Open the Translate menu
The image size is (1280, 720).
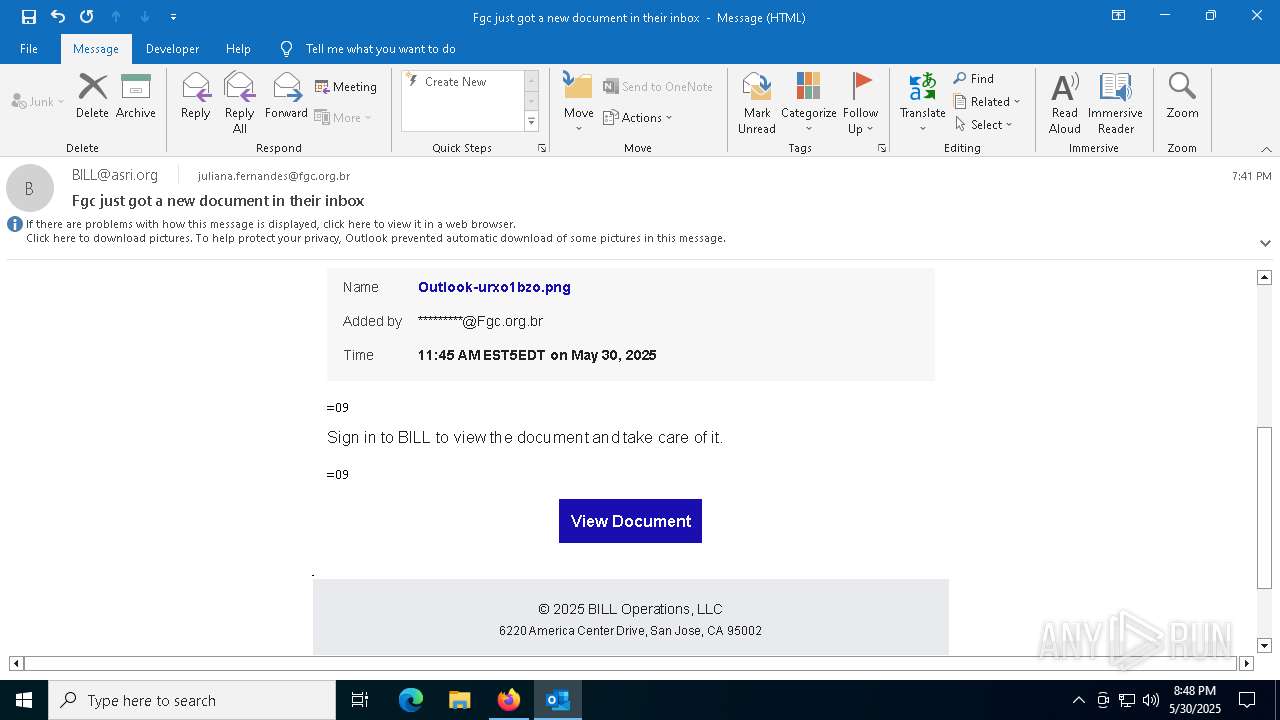click(x=922, y=102)
